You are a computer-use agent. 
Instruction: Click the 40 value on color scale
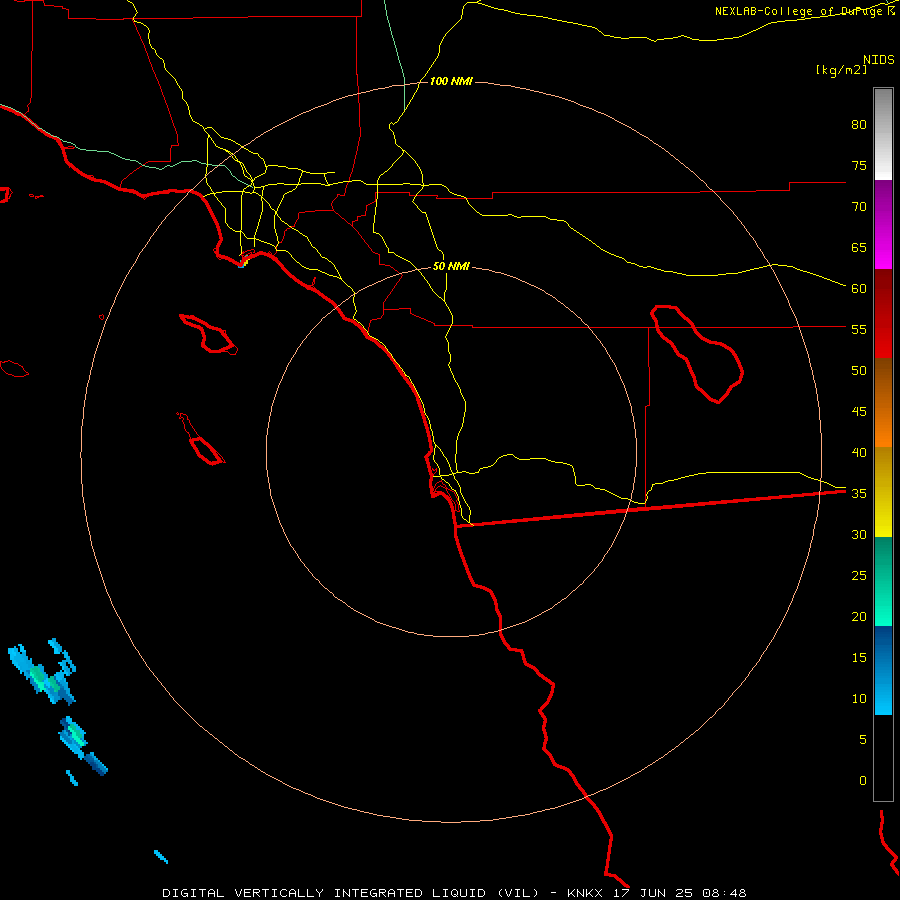pyautogui.click(x=859, y=452)
